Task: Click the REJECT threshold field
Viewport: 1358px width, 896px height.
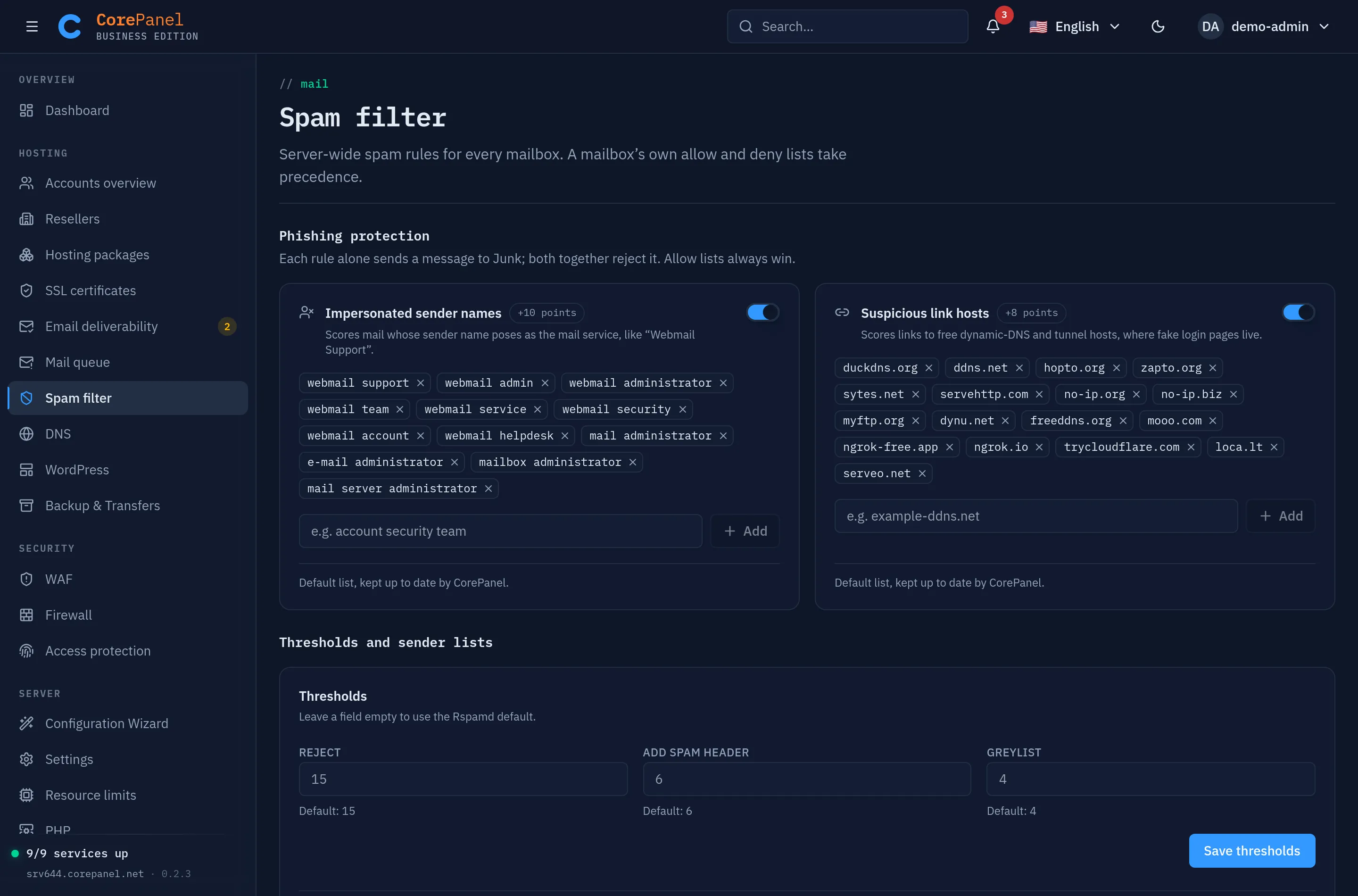Action: 464,779
